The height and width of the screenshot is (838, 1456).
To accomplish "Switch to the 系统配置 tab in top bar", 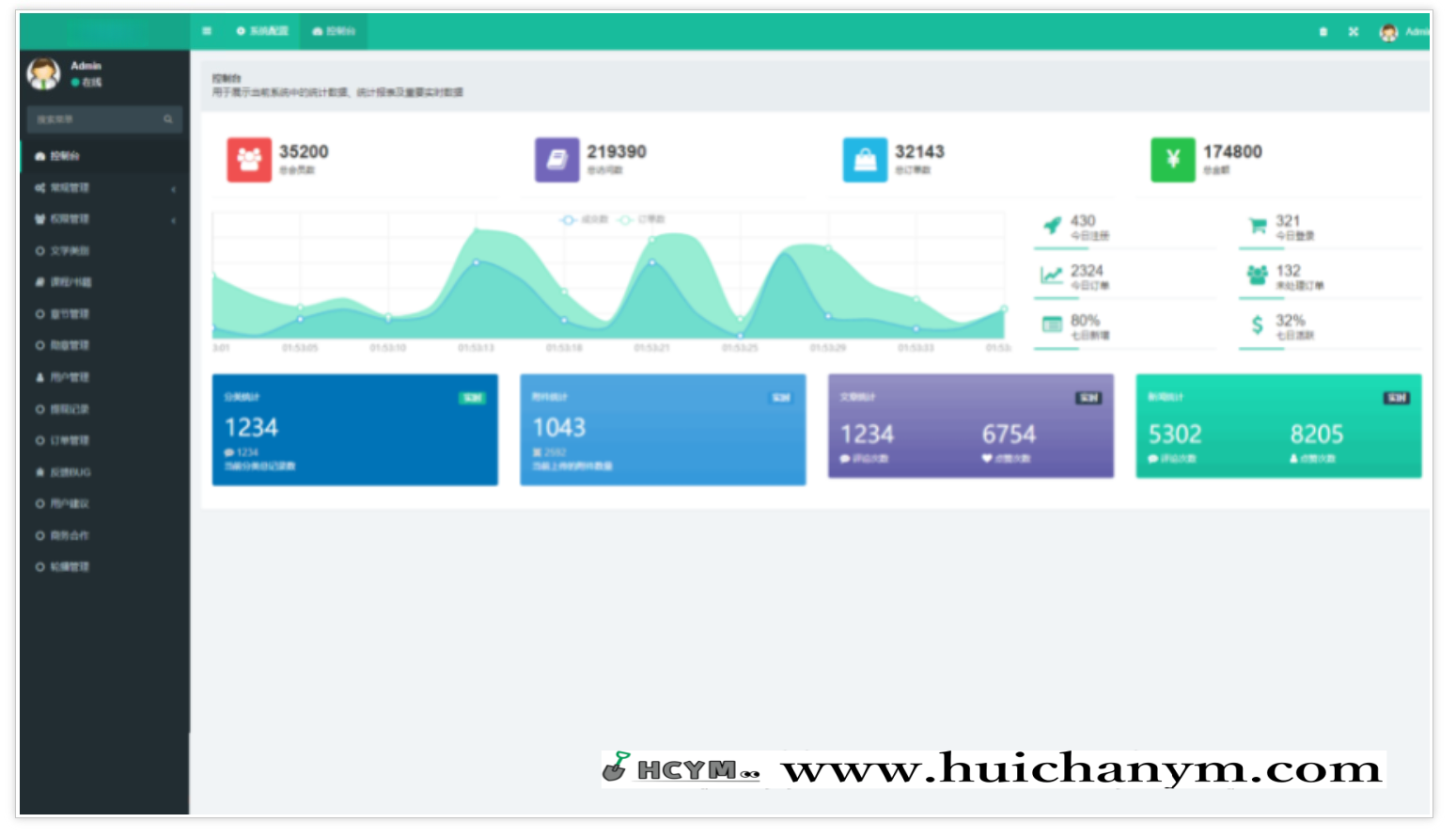I will click(262, 31).
